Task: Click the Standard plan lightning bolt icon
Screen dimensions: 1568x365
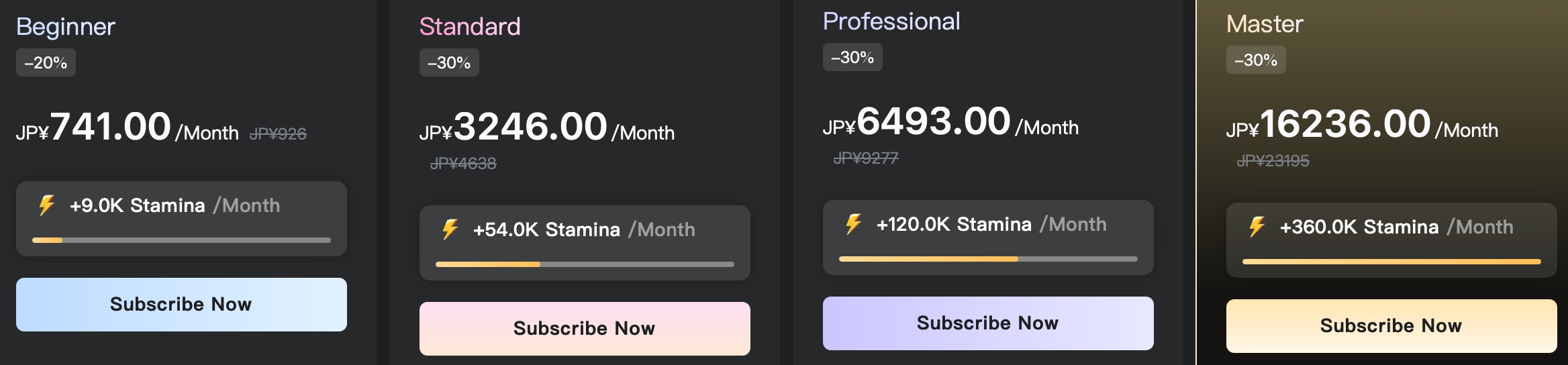Action: pyautogui.click(x=450, y=229)
